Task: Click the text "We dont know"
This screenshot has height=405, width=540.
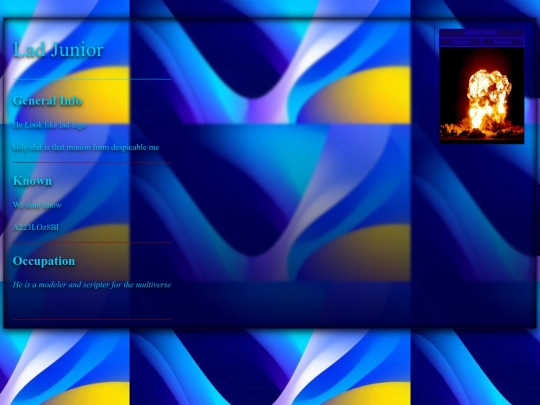Action: 37,205
